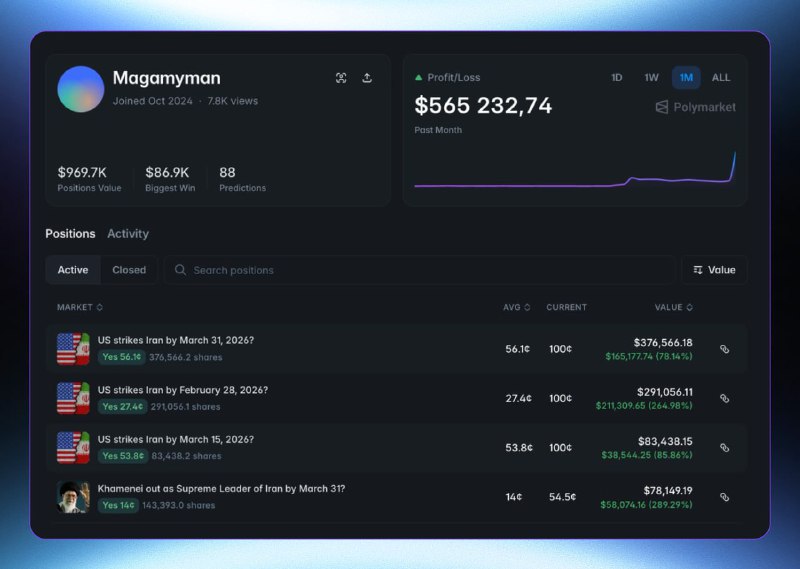
Task: Switch the chart to ALL timeframe
Action: coord(720,78)
